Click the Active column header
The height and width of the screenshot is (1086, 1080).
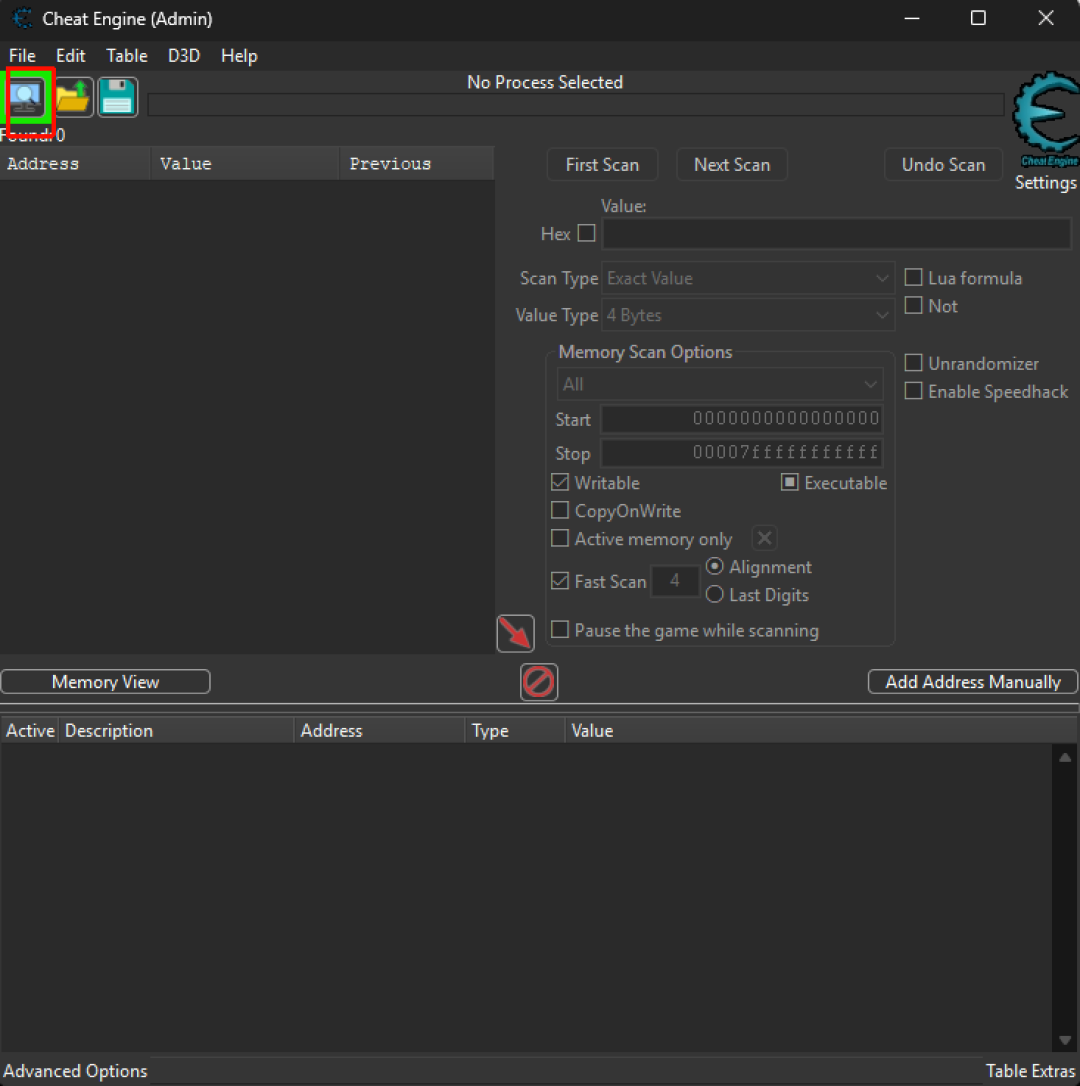[30, 731]
